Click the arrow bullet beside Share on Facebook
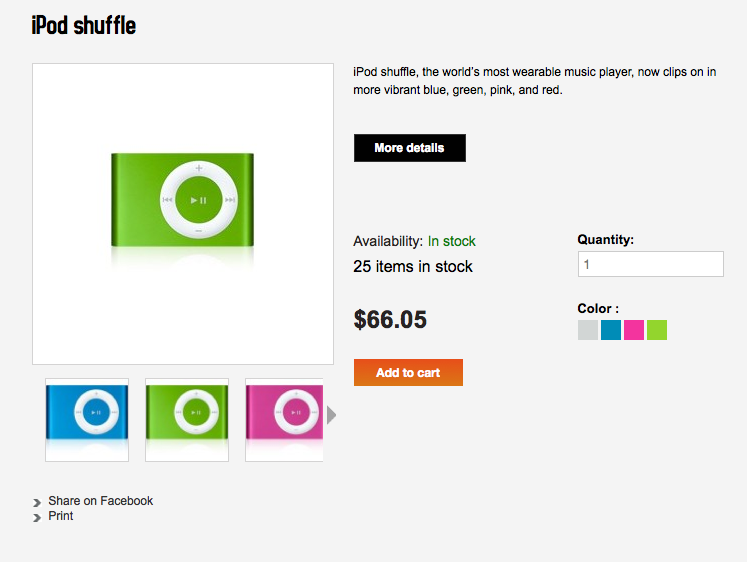 click(x=37, y=502)
